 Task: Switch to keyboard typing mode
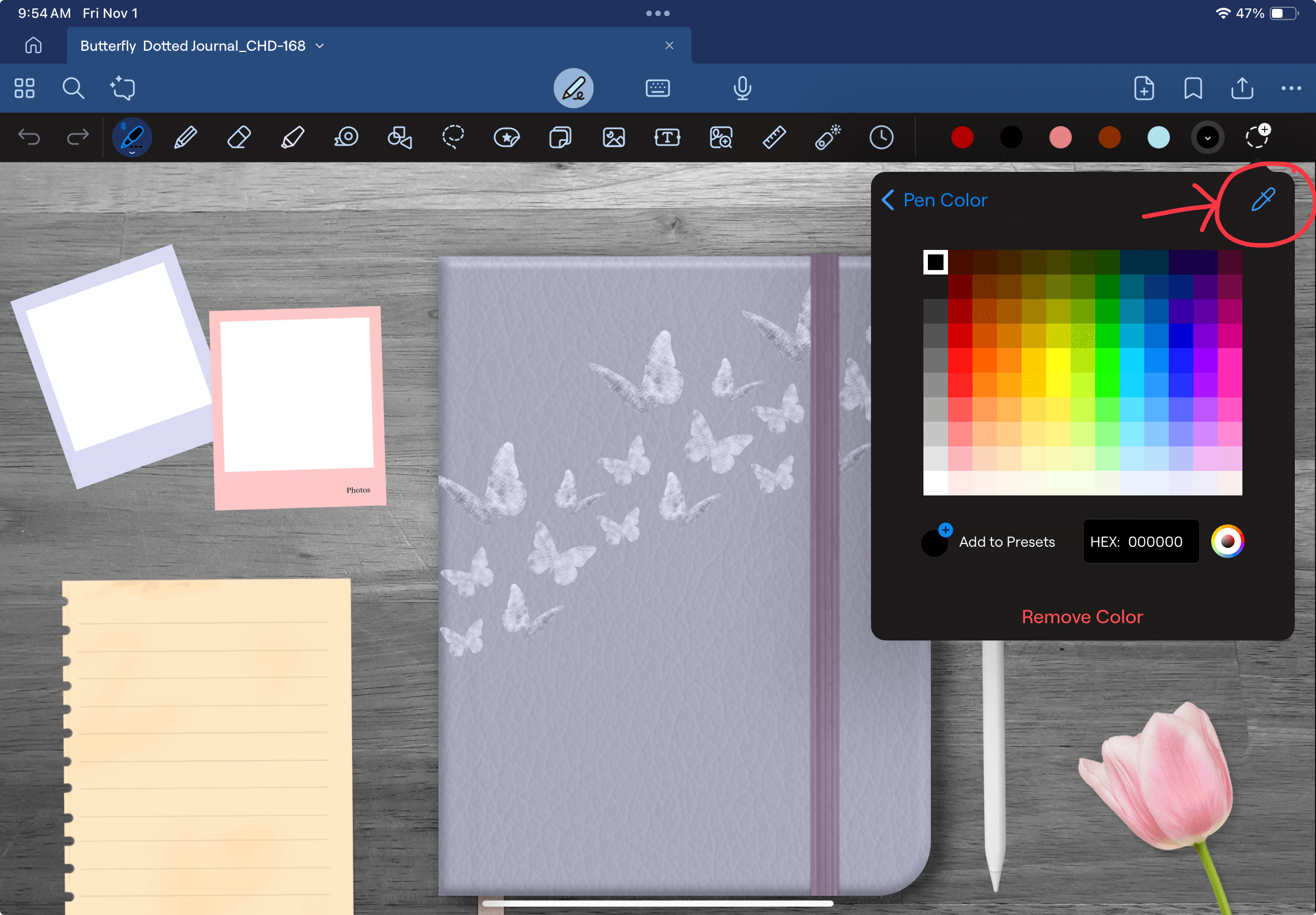click(x=657, y=88)
